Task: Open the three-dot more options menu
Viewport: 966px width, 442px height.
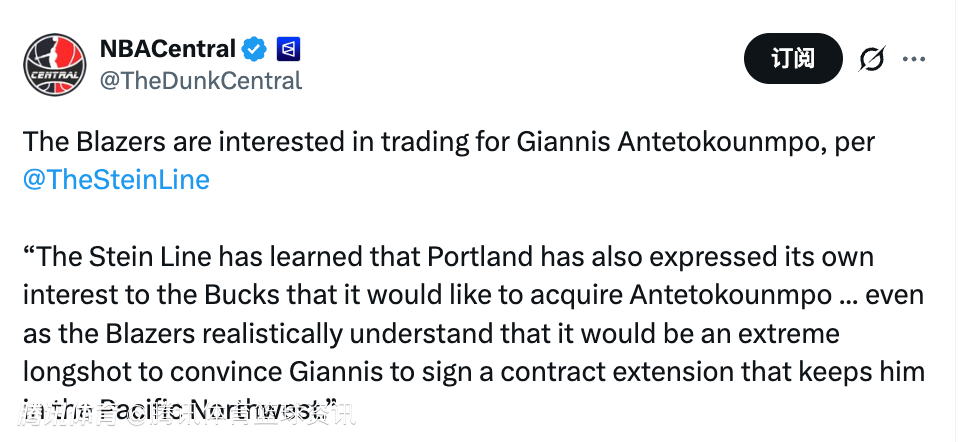Action: 914,59
